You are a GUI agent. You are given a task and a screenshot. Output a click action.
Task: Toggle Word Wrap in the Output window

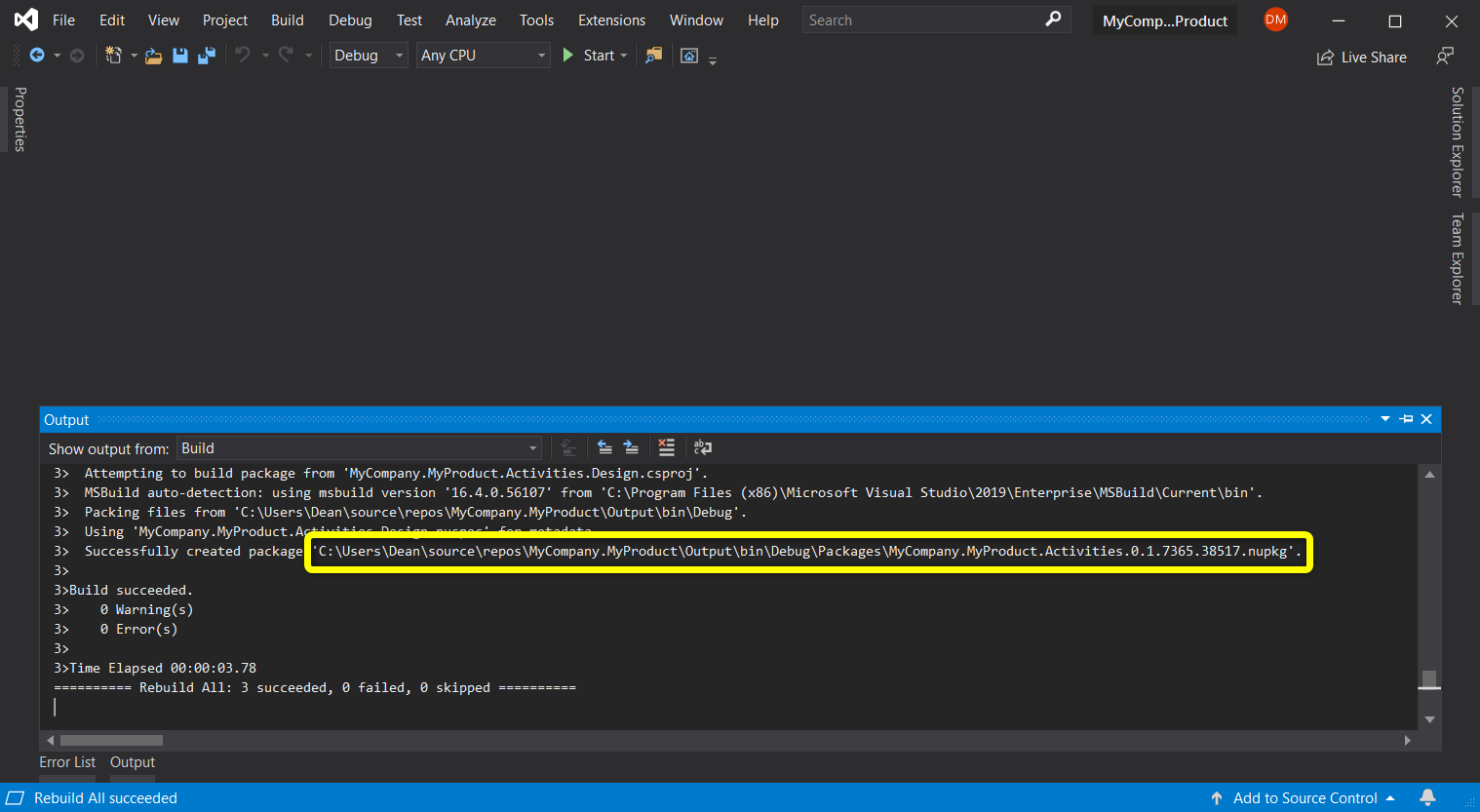[703, 447]
